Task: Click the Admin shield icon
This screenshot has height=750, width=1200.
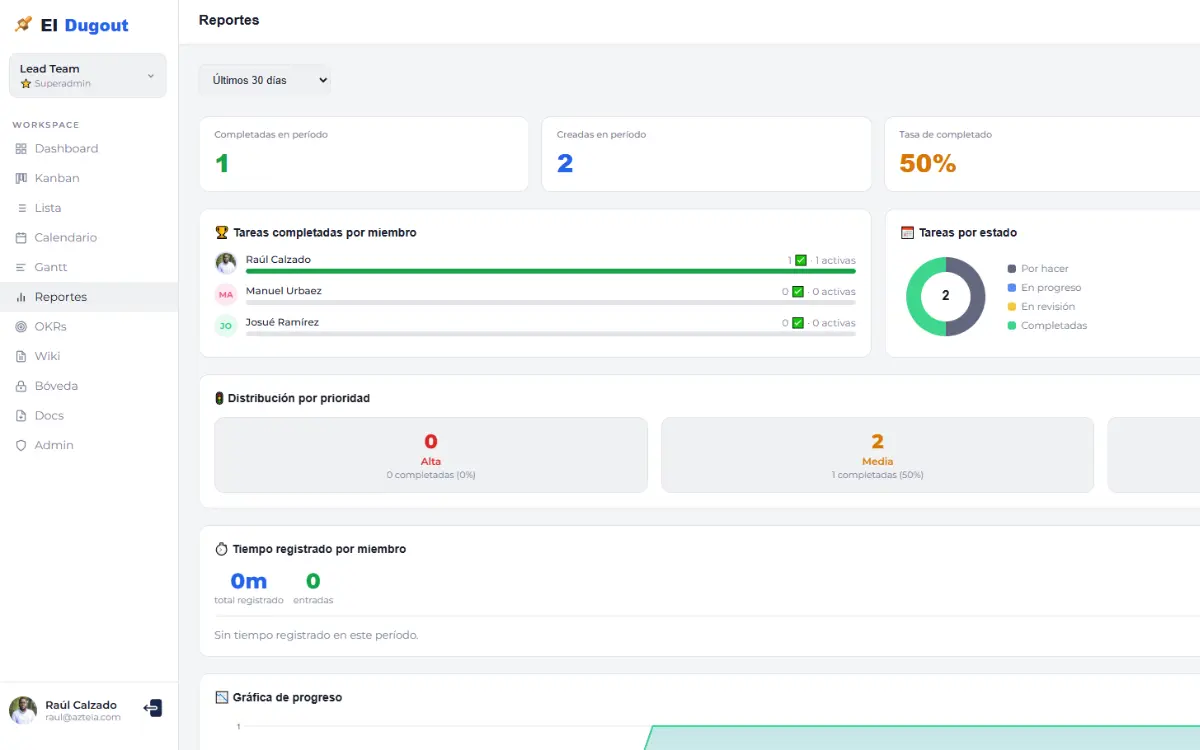Action: (x=21, y=445)
